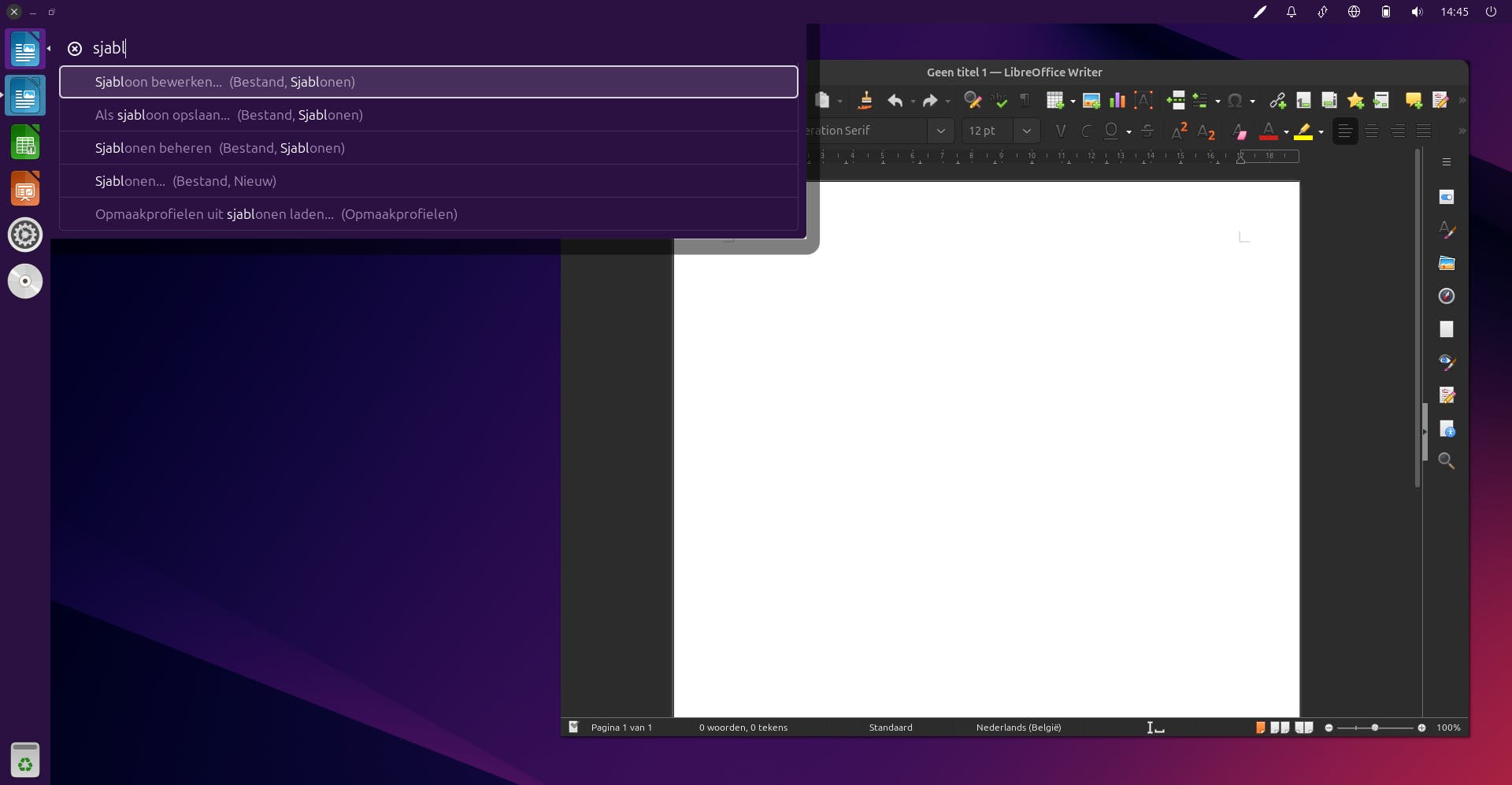Click the Clone Formatting paintbrush icon
This screenshot has width=1512, height=785.
[865, 101]
